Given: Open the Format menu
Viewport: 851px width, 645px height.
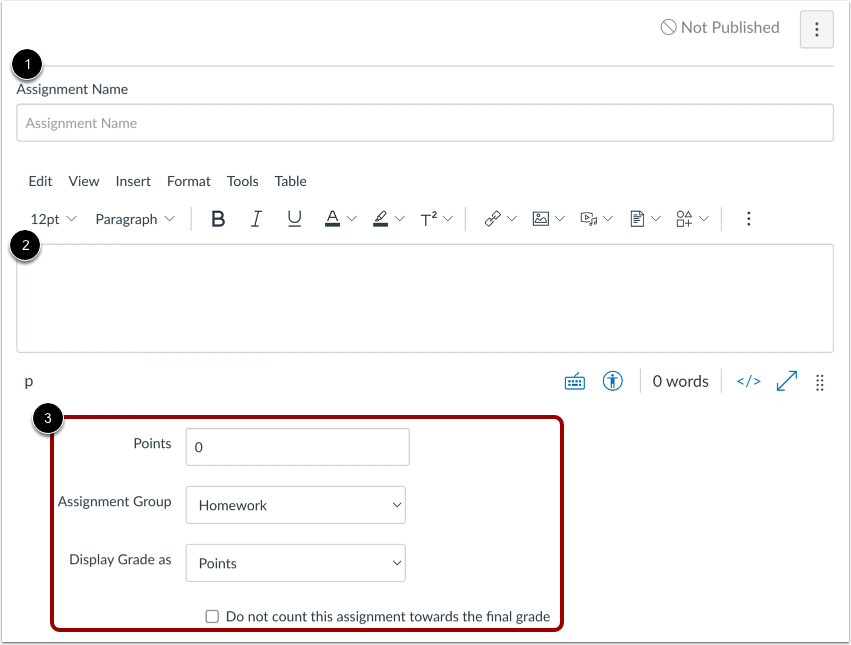Looking at the screenshot, I should [x=188, y=181].
